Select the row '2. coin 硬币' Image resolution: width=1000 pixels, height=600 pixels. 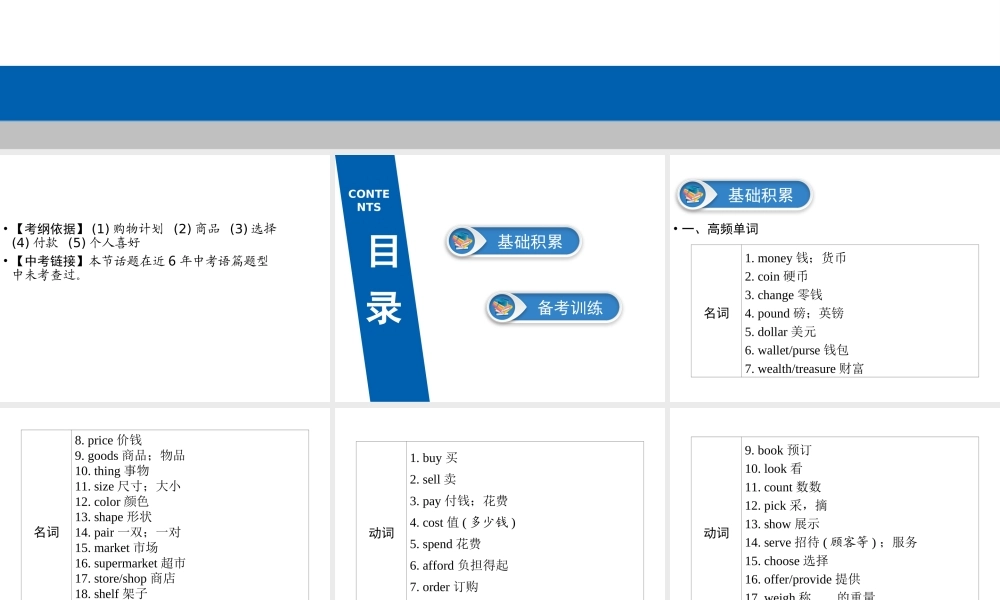pyautogui.click(x=776, y=277)
